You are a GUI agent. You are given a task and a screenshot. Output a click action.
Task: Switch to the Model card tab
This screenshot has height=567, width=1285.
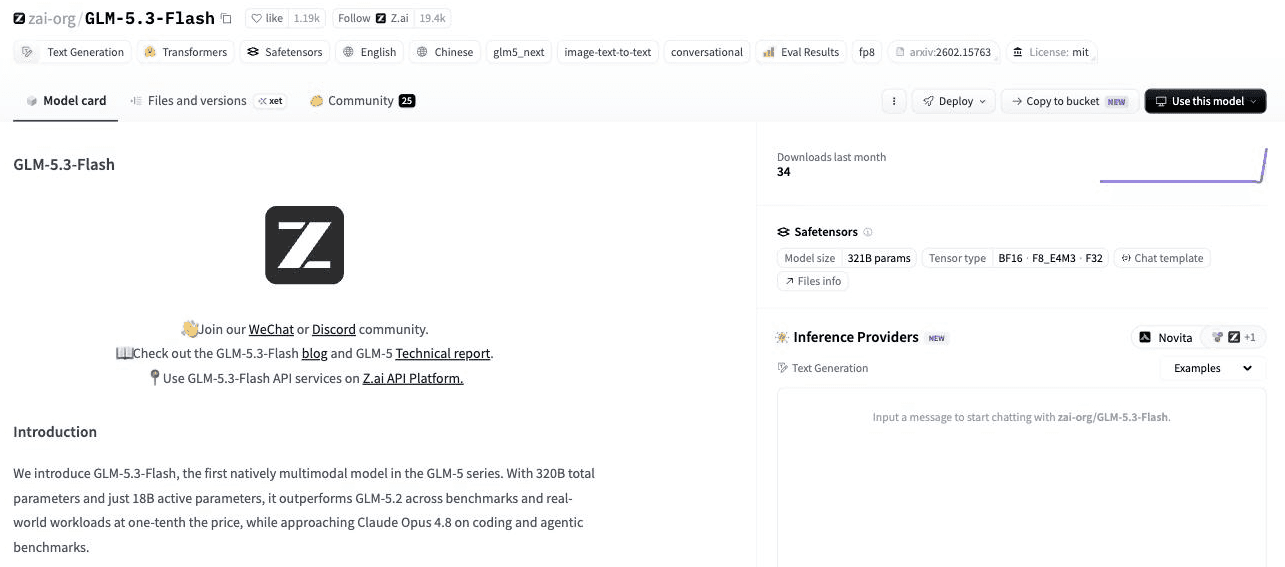pyautogui.click(x=66, y=101)
